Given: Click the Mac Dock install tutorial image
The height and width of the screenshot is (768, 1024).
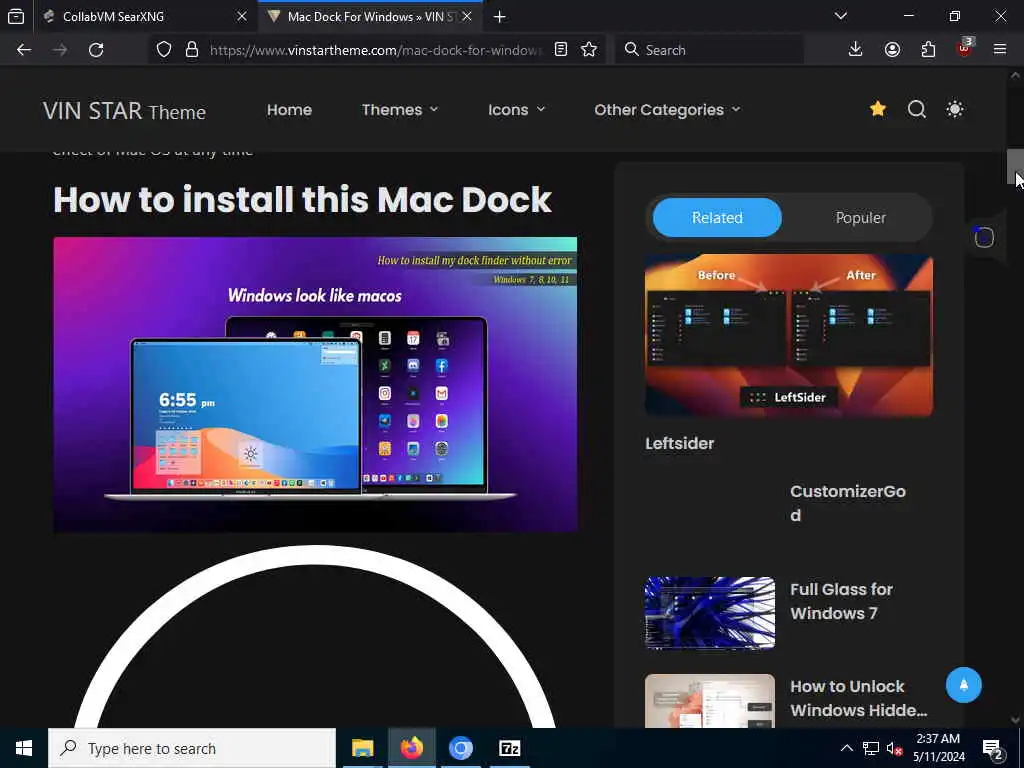Looking at the screenshot, I should coord(315,384).
